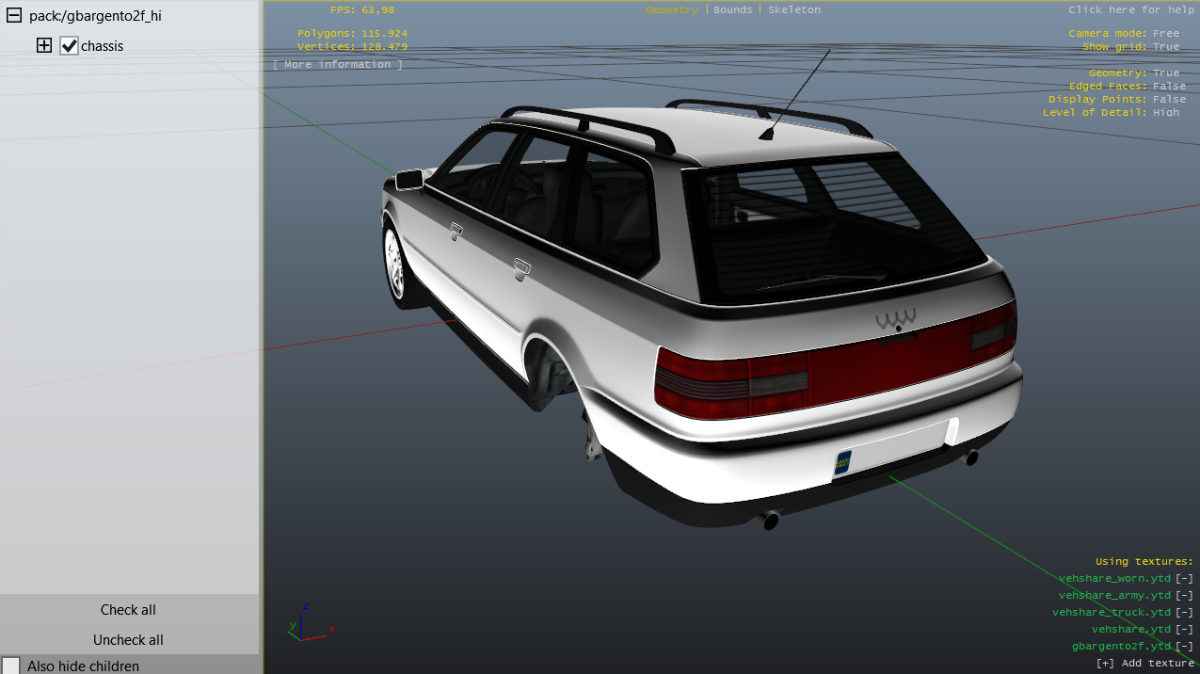
Task: Unload gbargento2f.ytd via its [-] icon
Action: 1184,647
